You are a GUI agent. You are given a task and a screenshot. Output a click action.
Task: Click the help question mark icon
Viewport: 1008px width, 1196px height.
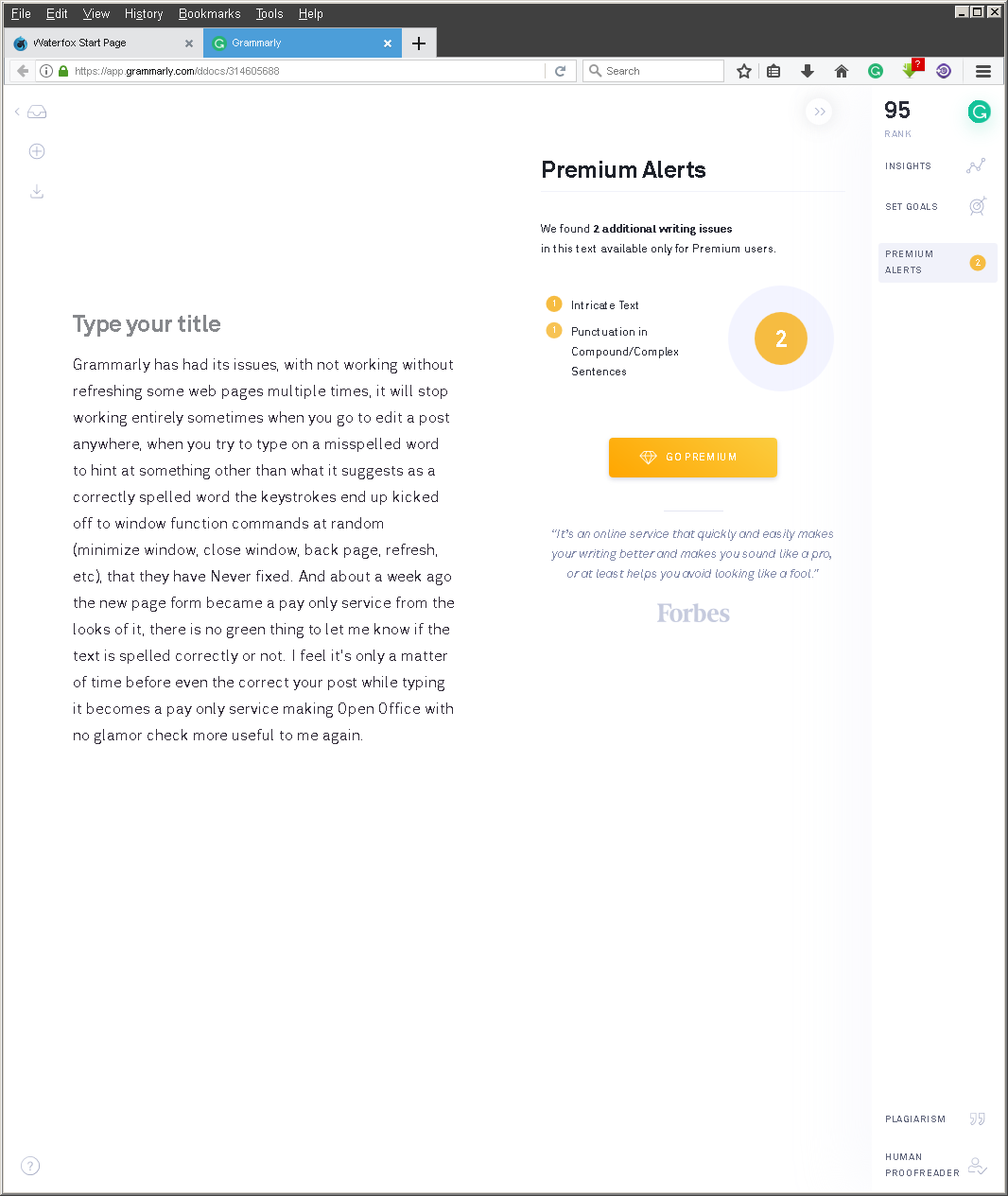click(30, 1166)
